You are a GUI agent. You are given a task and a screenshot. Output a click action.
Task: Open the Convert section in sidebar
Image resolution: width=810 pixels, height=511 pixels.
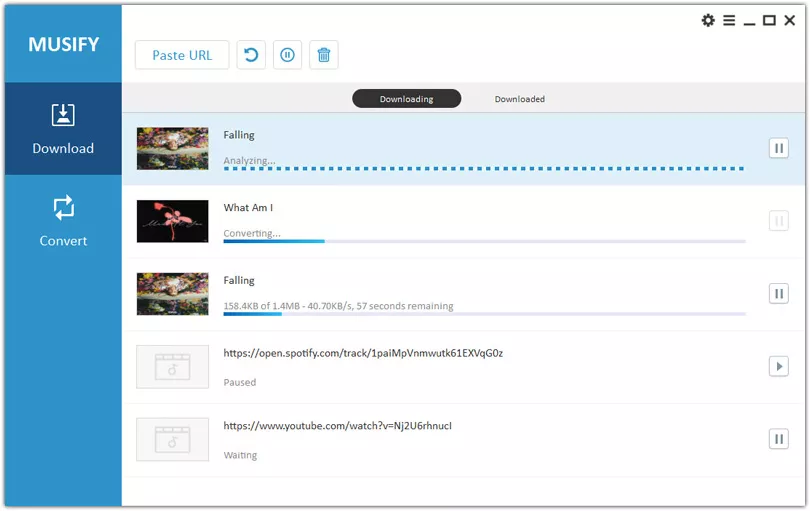pos(63,221)
